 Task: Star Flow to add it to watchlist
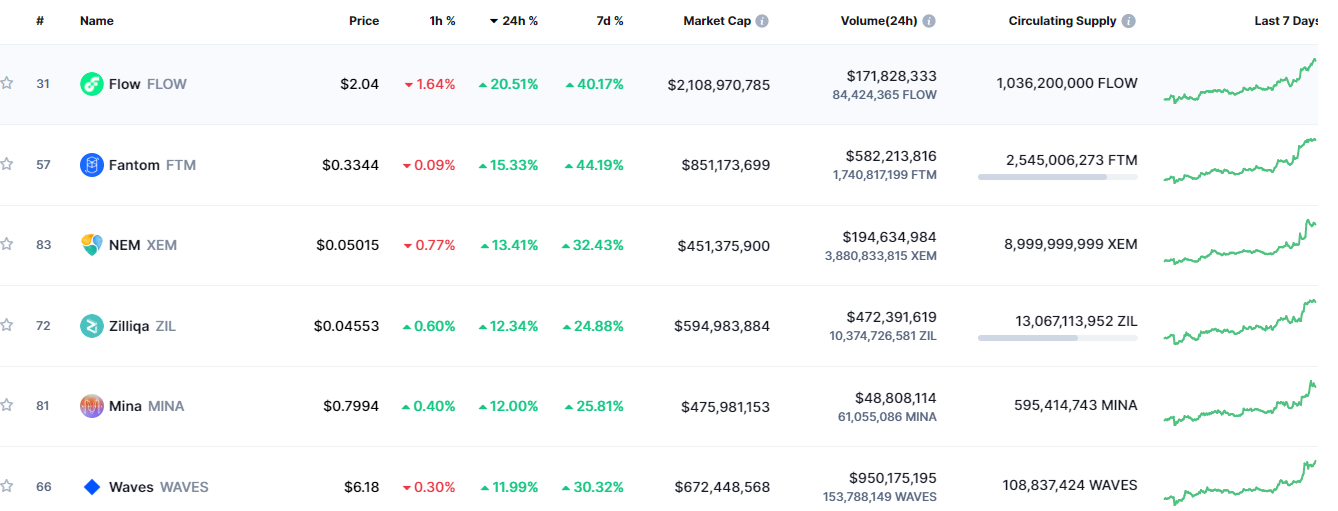click(6, 84)
